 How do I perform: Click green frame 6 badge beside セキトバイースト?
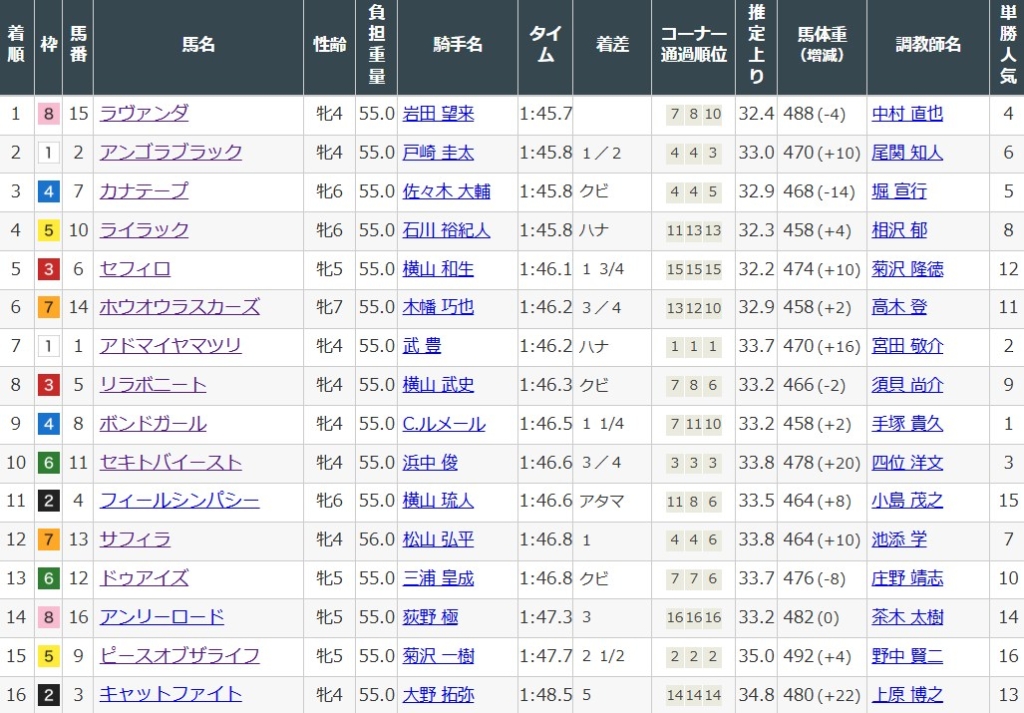[48, 463]
